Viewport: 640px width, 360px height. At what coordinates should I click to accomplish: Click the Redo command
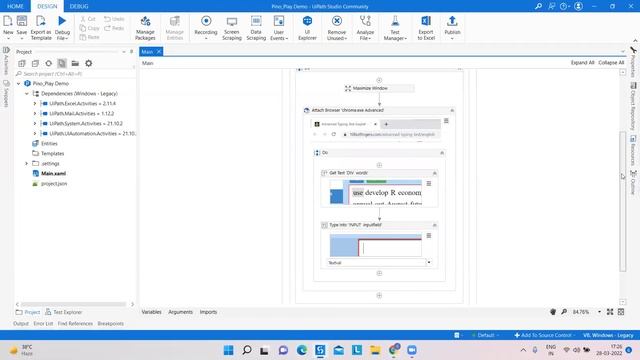(x=114, y=28)
